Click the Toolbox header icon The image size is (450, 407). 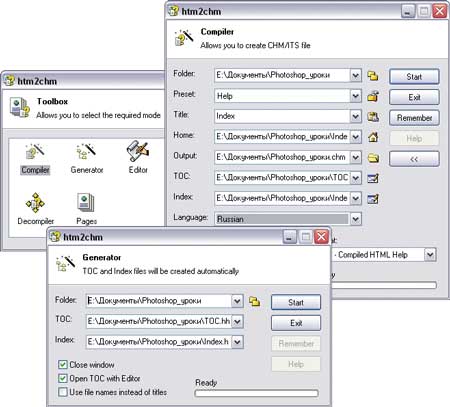[19, 107]
